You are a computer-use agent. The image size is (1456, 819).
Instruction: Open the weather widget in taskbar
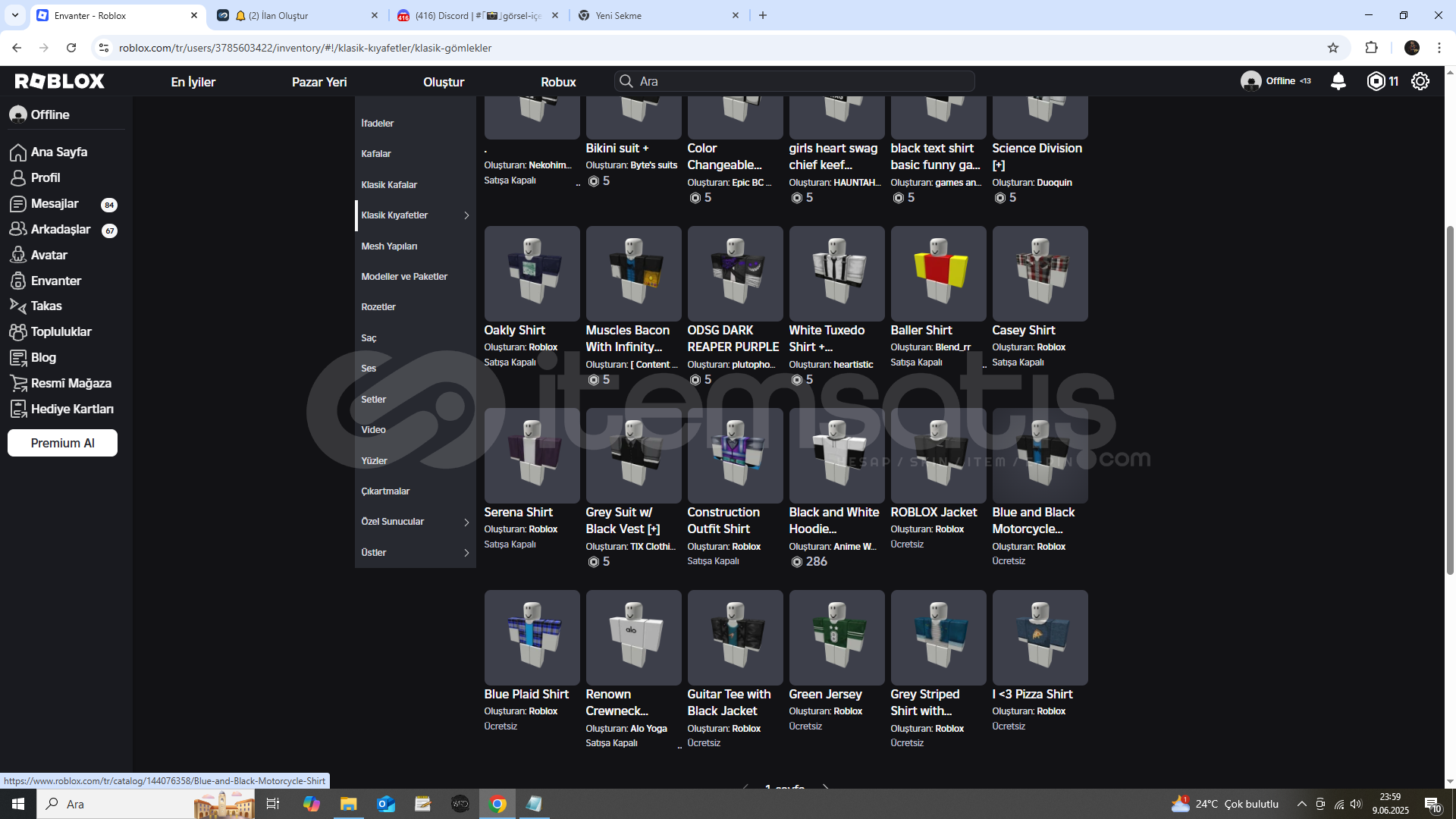tap(1225, 804)
